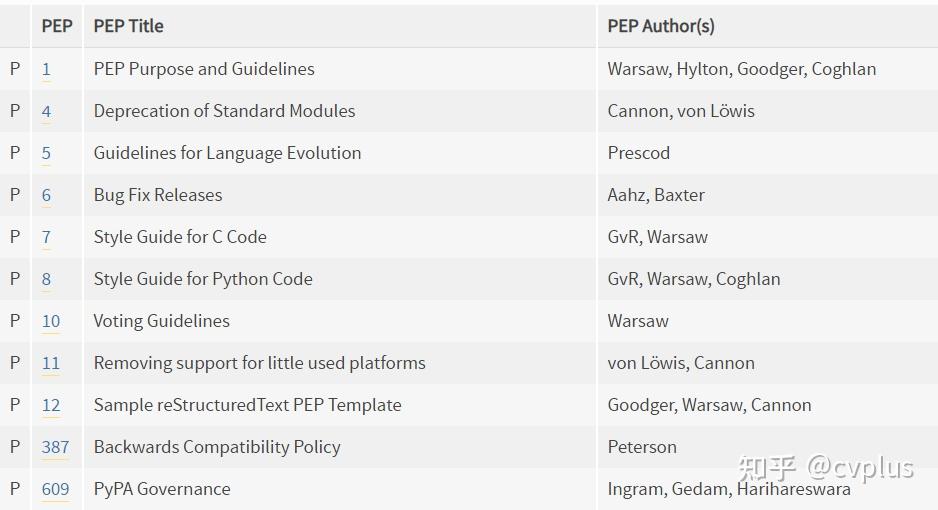Select the 'Backwards Compatibility Policy' title cell
938x510 pixels.
tap(340, 447)
